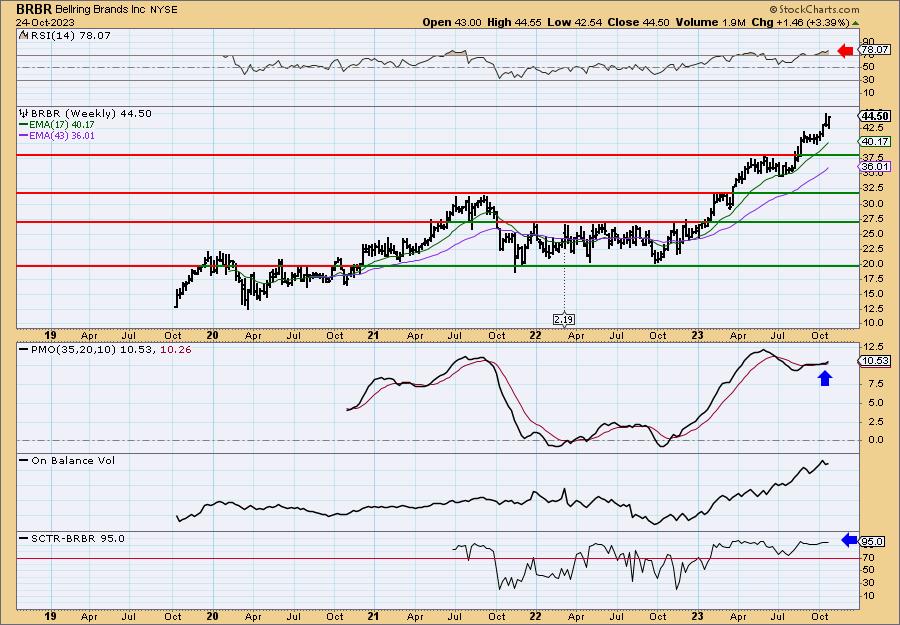Screen dimensions: 900x625
Task: Click the green EMA(17) line swatch
Action: point(24,125)
